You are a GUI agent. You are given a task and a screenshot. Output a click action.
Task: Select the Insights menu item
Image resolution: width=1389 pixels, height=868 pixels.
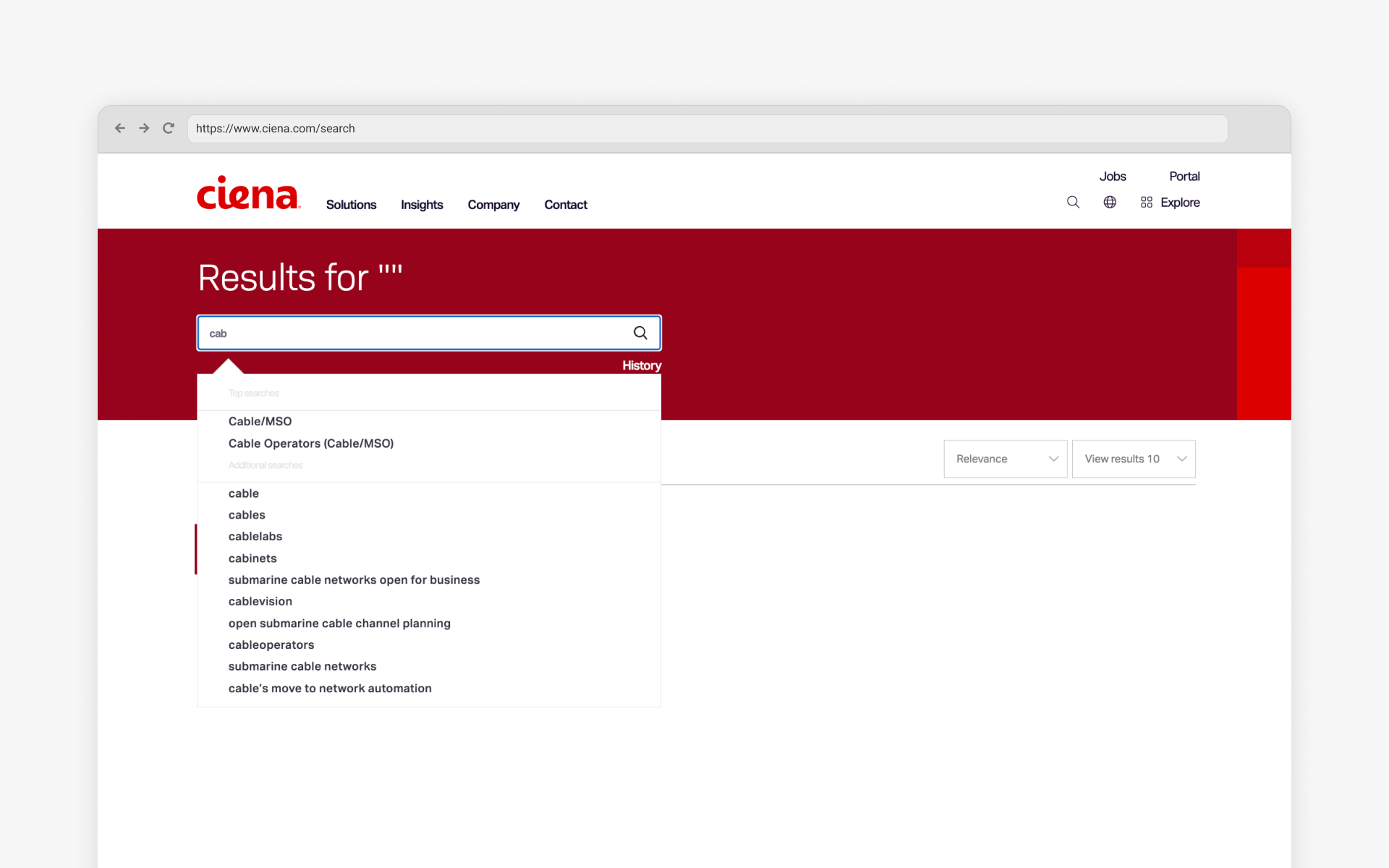coord(422,205)
